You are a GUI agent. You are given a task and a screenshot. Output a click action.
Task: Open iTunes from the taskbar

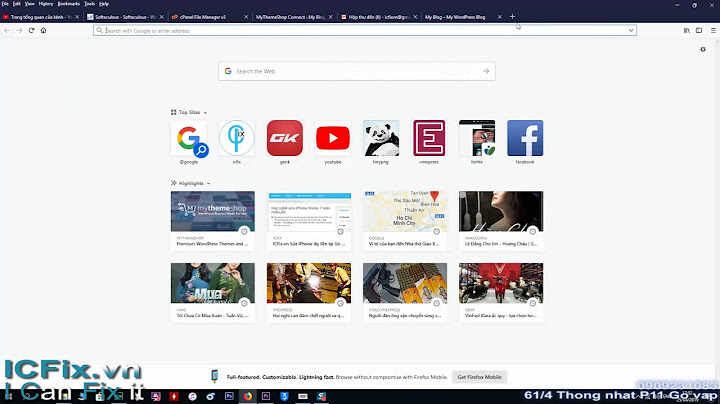tap(192, 396)
